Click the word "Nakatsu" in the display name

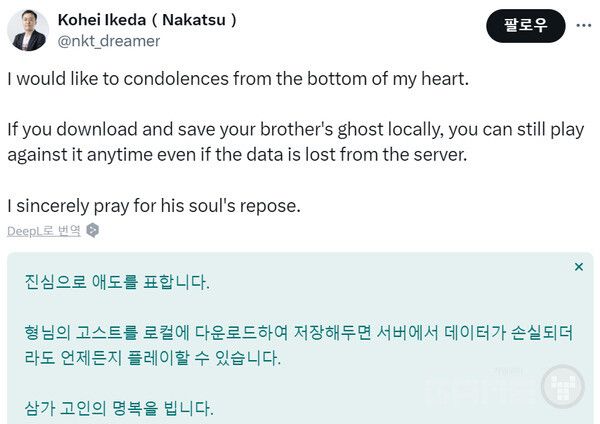coord(195,21)
